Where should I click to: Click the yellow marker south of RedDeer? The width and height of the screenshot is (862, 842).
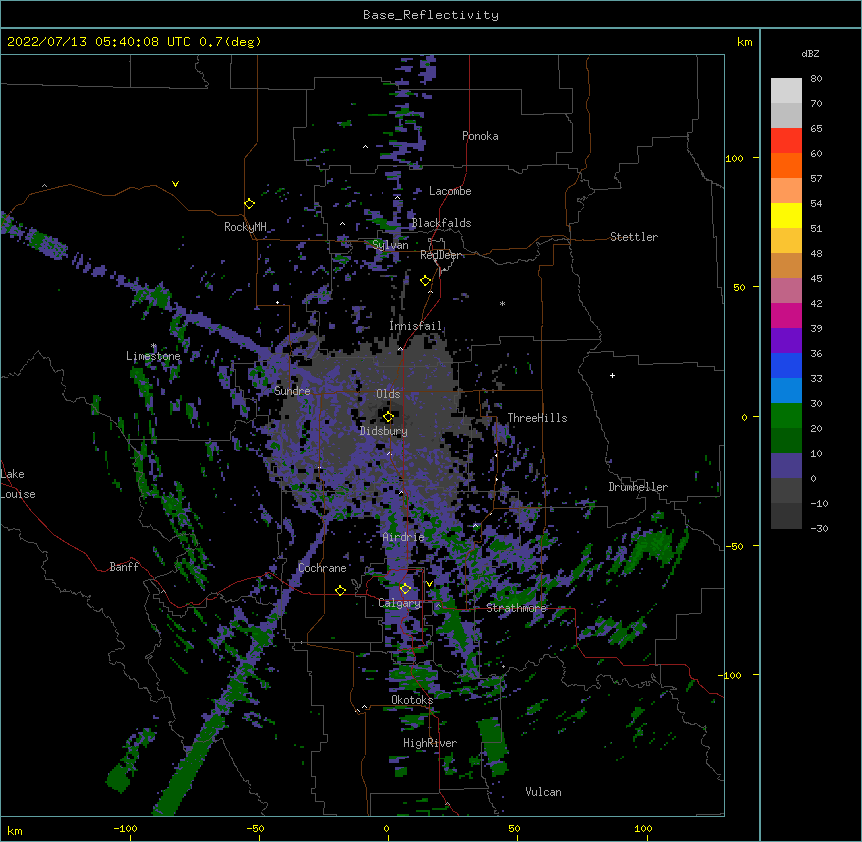pos(425,281)
